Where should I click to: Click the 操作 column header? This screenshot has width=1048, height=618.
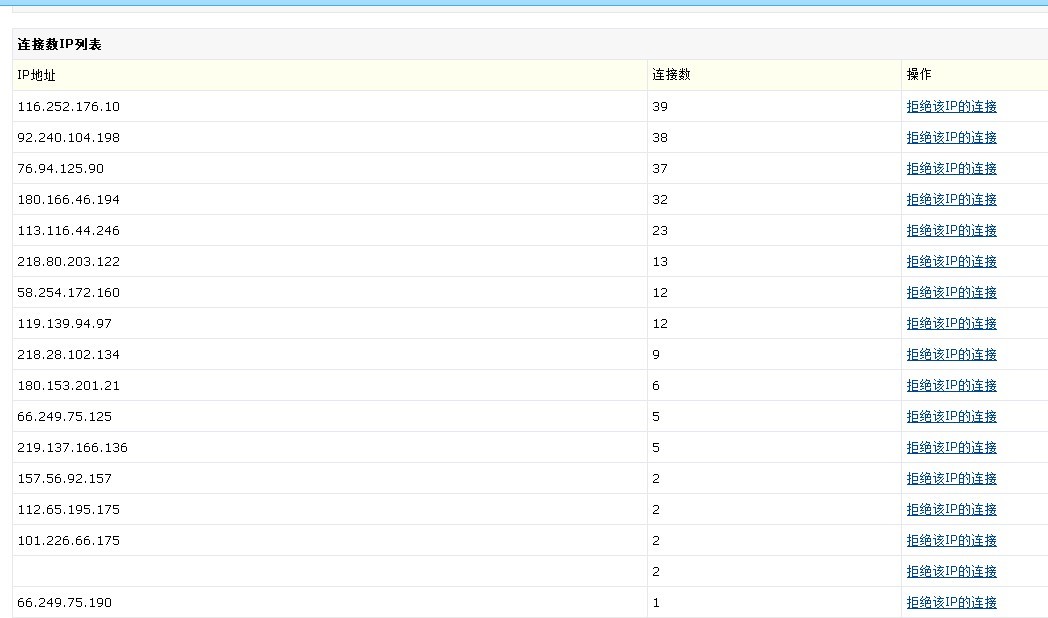[919, 75]
